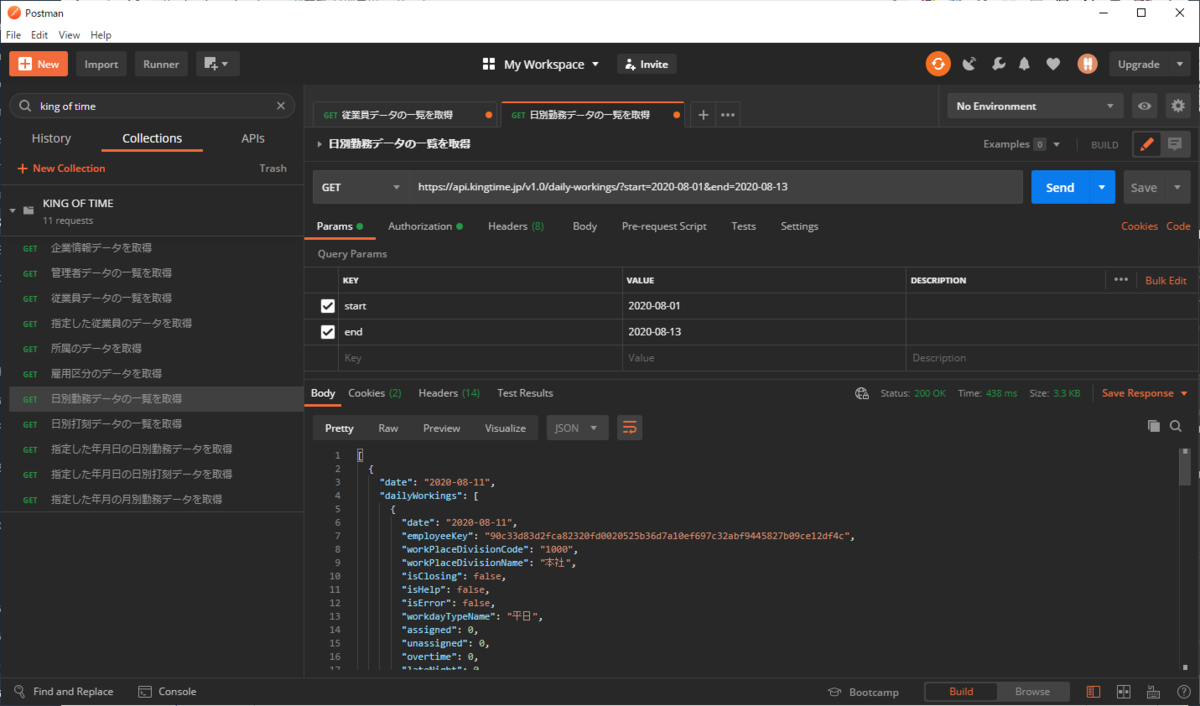Open Find and Replace from status bar

point(64,692)
